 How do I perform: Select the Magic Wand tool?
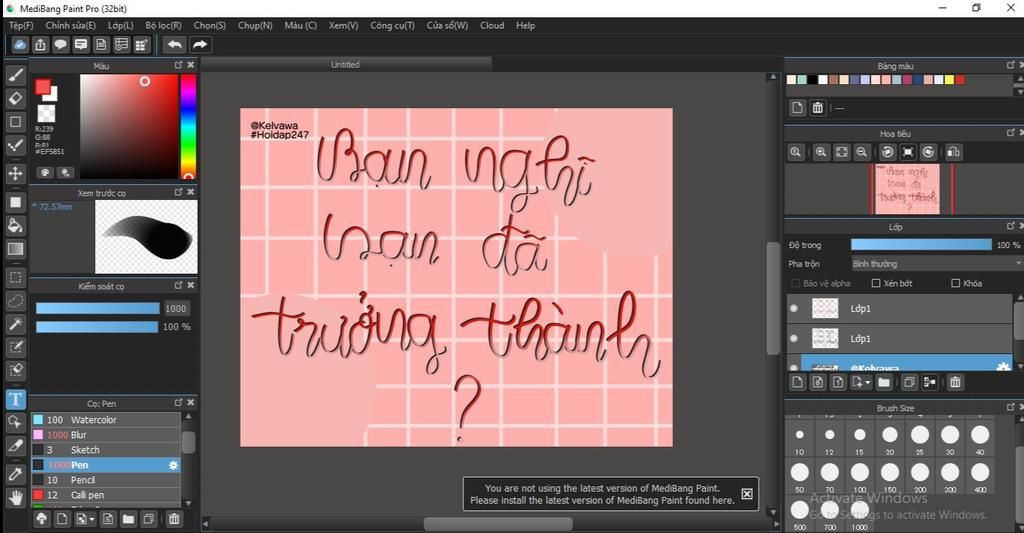pos(16,323)
